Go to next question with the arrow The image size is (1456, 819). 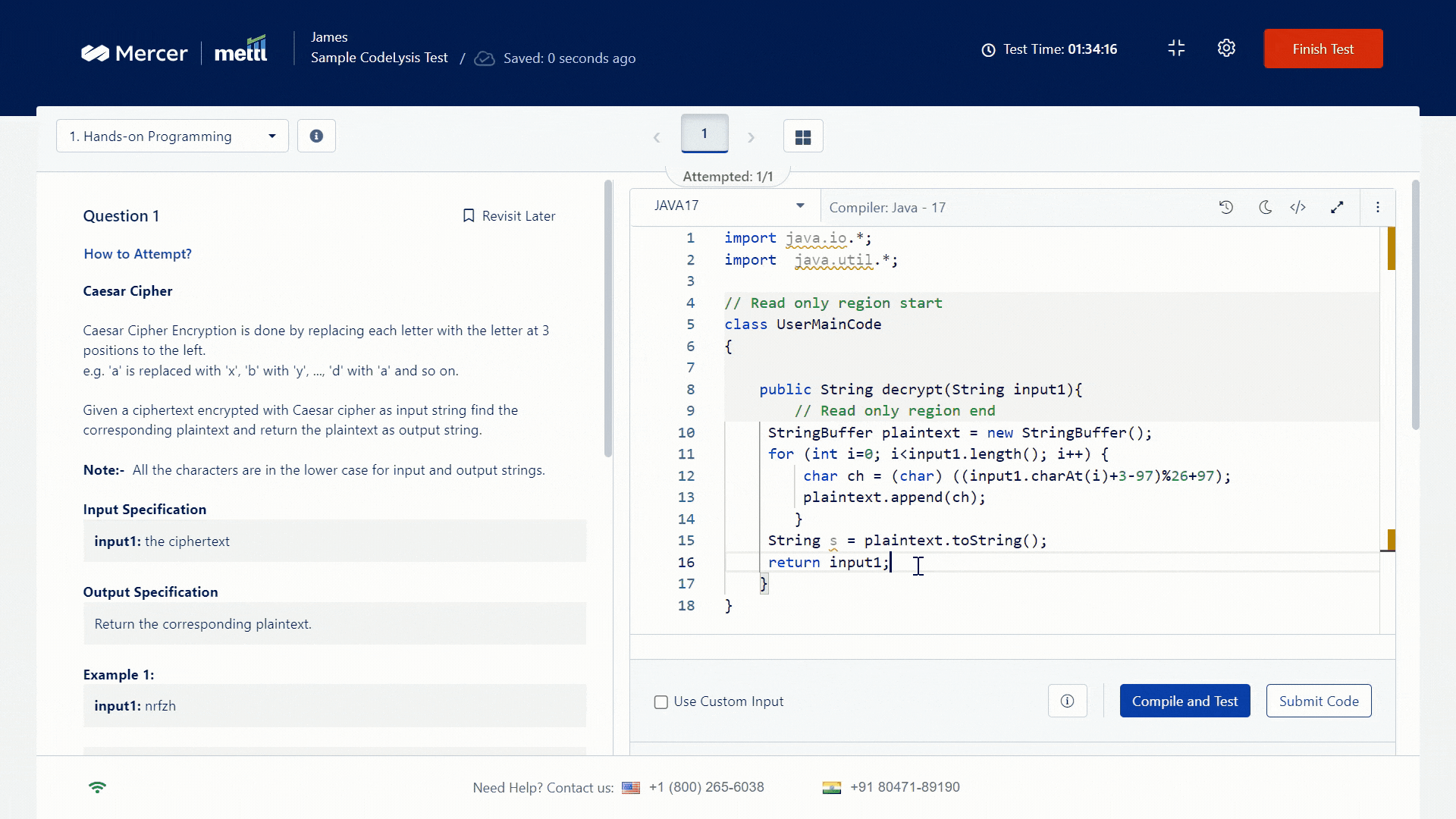751,137
